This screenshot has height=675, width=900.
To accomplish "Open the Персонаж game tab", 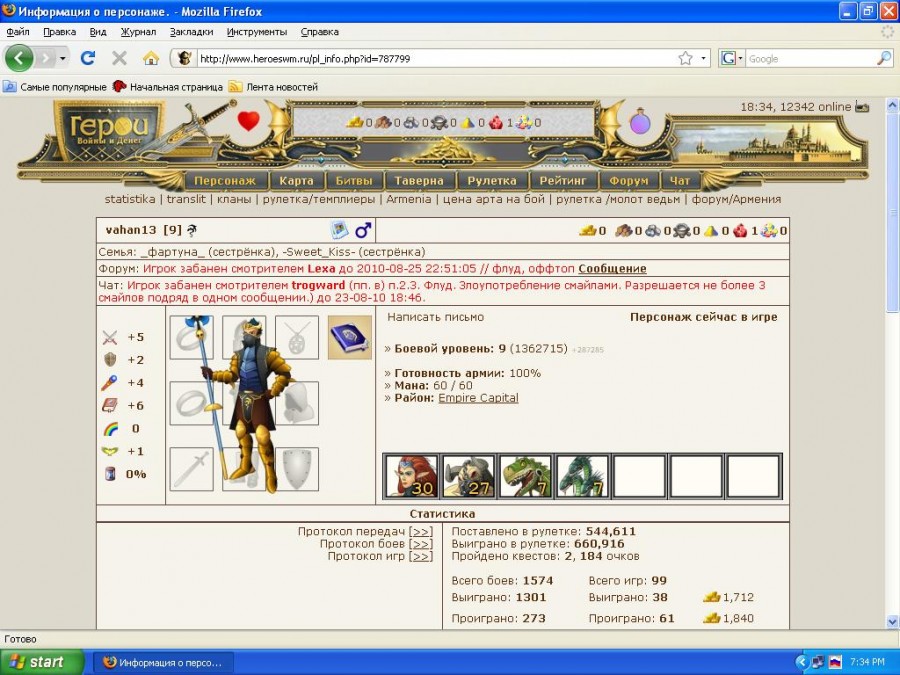I will (x=225, y=181).
